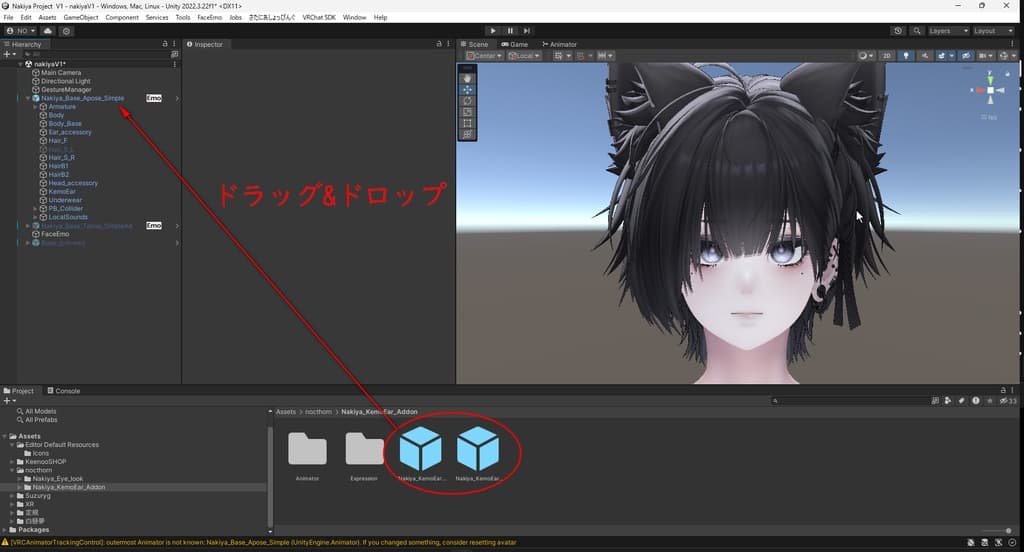
Task: Click the Hierarchy search-by-type icon
Action: pos(174,54)
